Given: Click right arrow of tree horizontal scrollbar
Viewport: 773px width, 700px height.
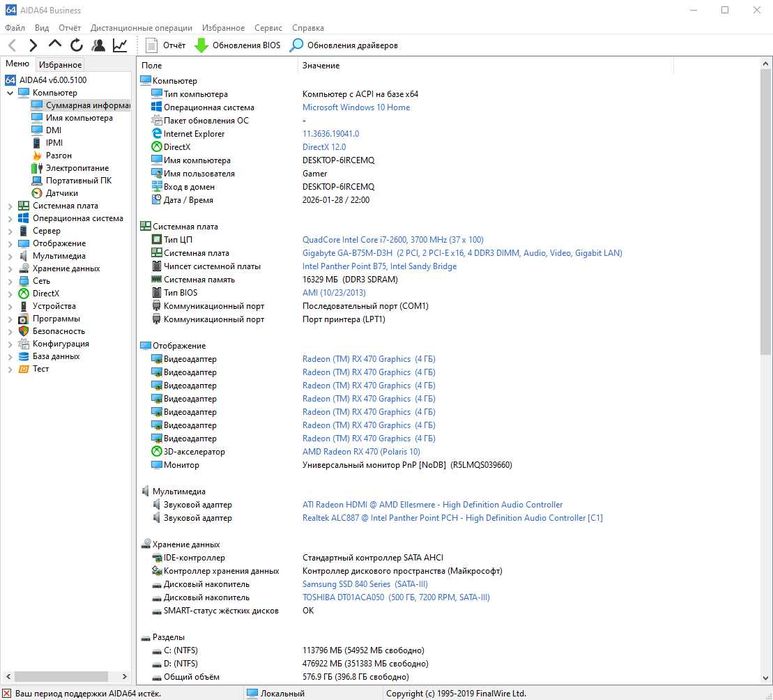Looking at the screenshot, I should (x=124, y=676).
